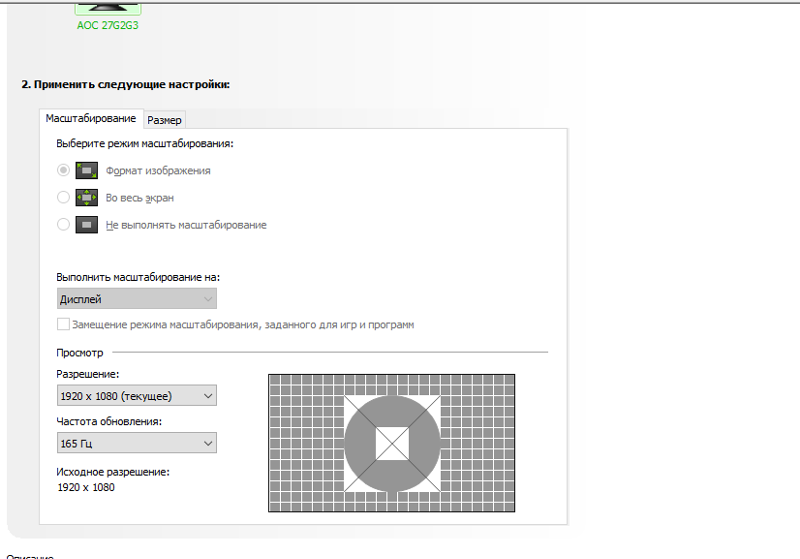Click the Просмотр section header
Screen dimensions: 800x559
[80, 352]
